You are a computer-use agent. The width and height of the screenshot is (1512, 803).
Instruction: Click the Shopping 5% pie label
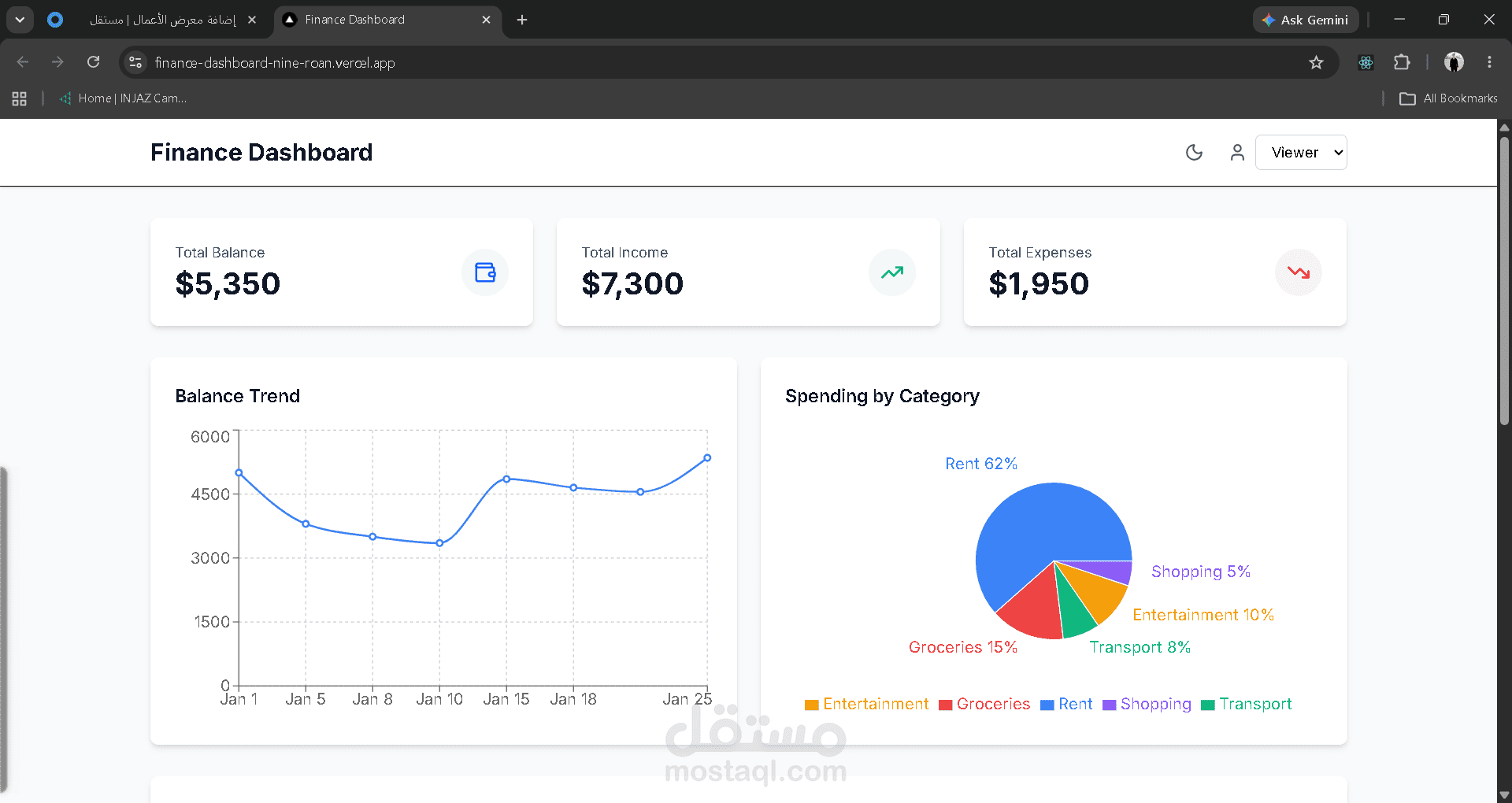(x=1201, y=572)
